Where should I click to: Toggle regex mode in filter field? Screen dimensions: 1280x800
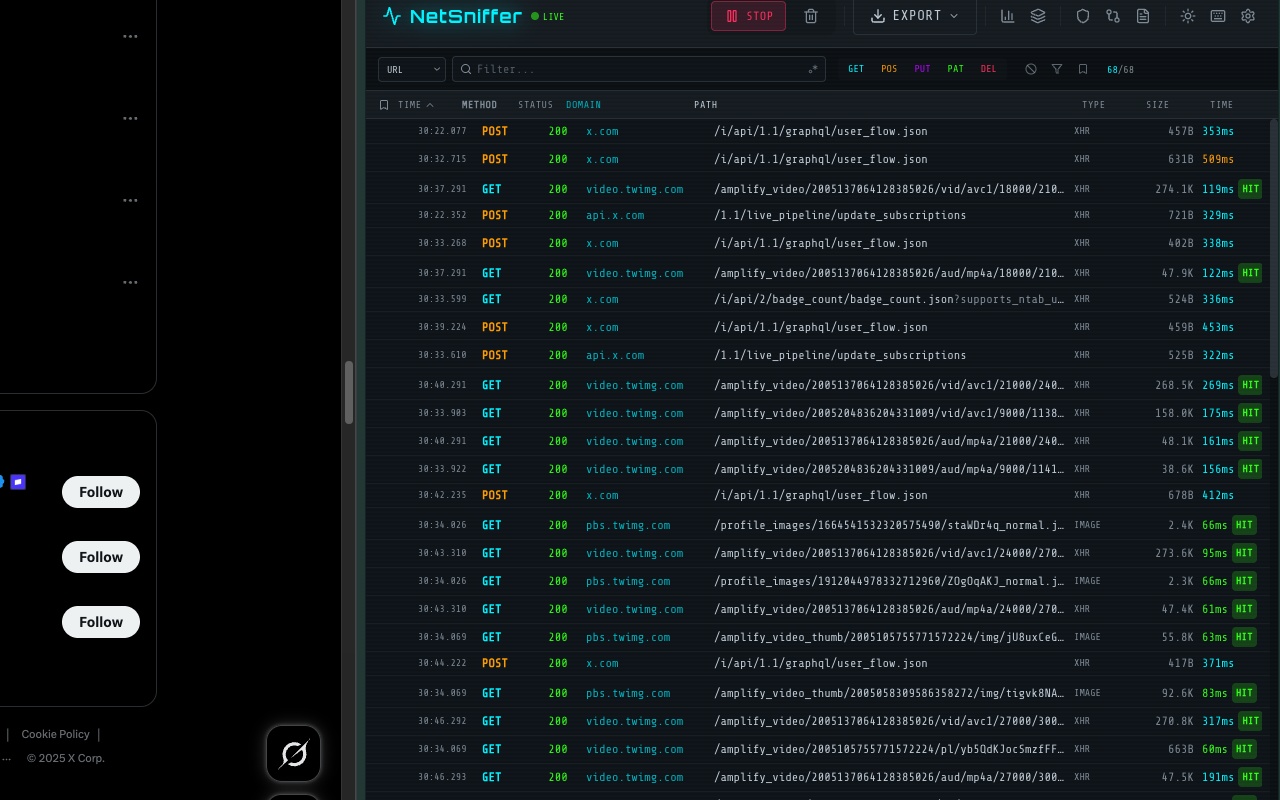tap(813, 69)
